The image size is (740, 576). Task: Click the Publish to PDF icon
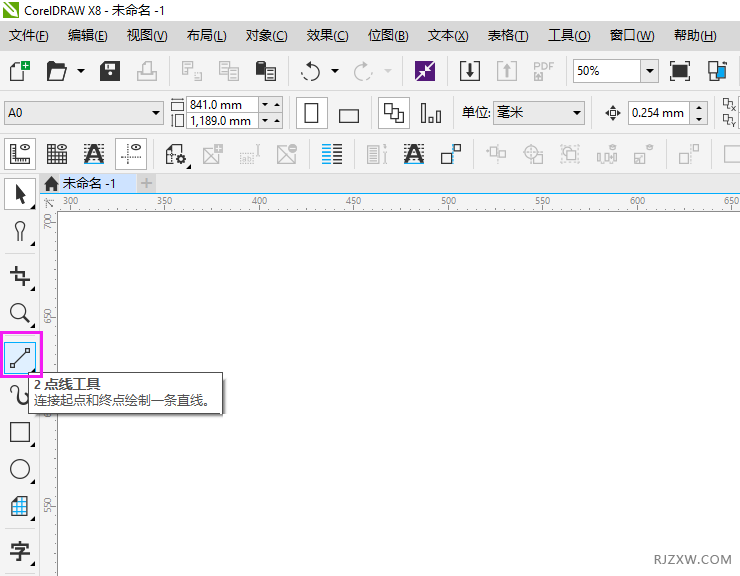543,71
